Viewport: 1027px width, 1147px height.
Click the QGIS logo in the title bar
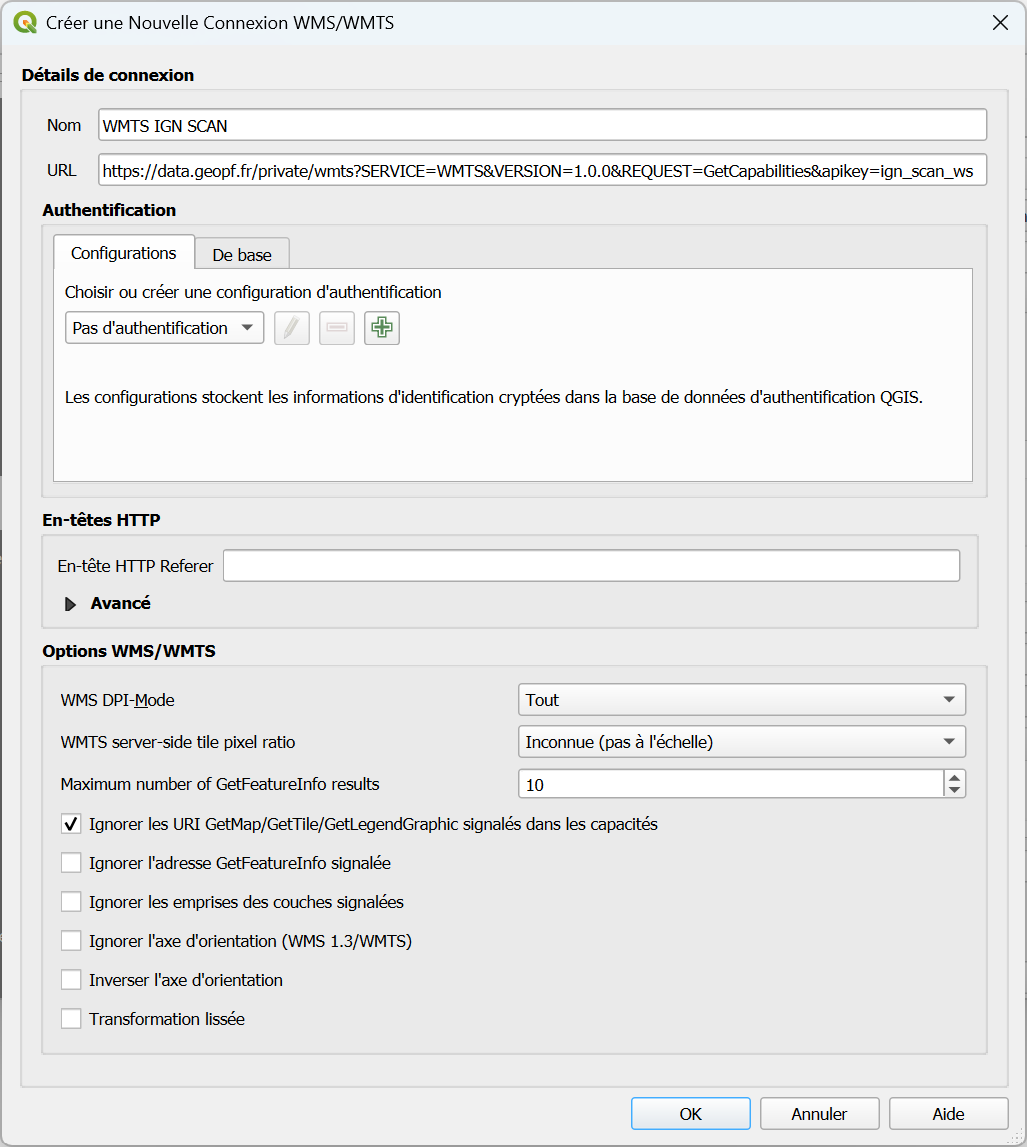pos(26,22)
